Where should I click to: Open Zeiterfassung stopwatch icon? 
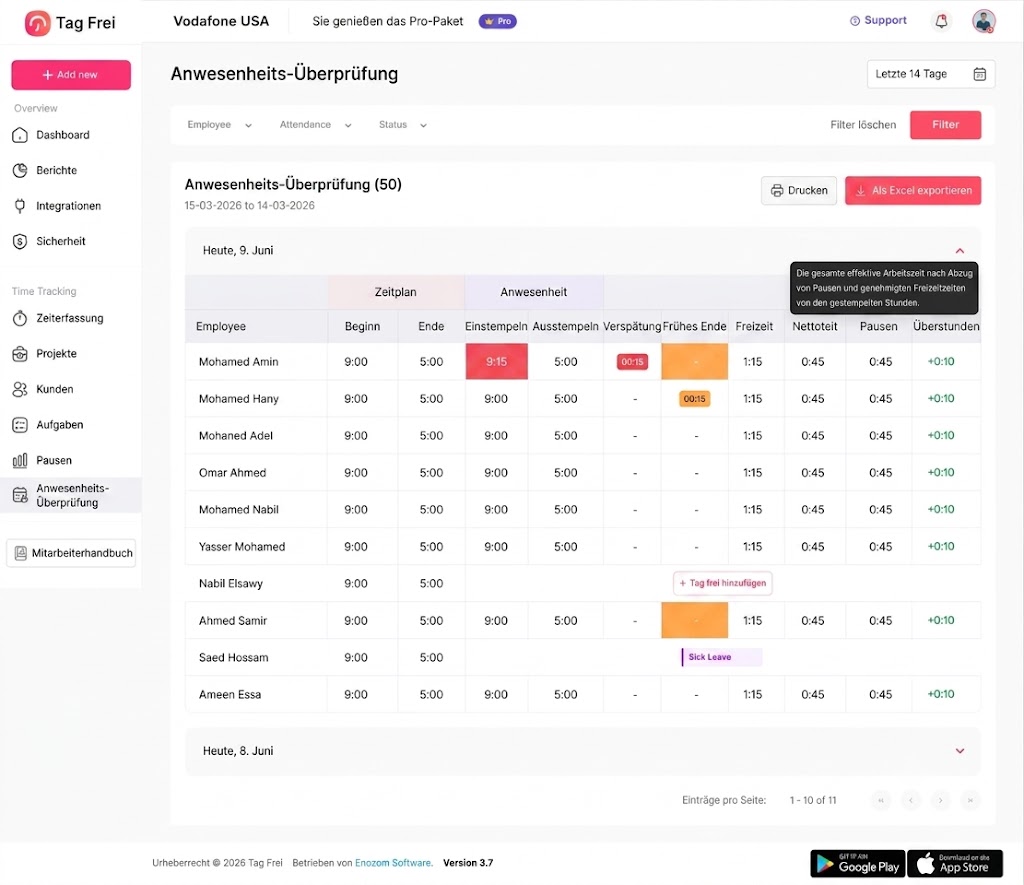(x=20, y=318)
